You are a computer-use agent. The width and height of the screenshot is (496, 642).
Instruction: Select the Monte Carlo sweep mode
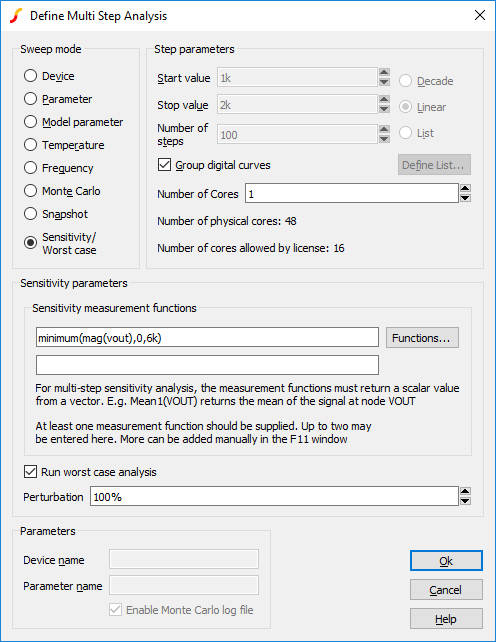coord(62,191)
